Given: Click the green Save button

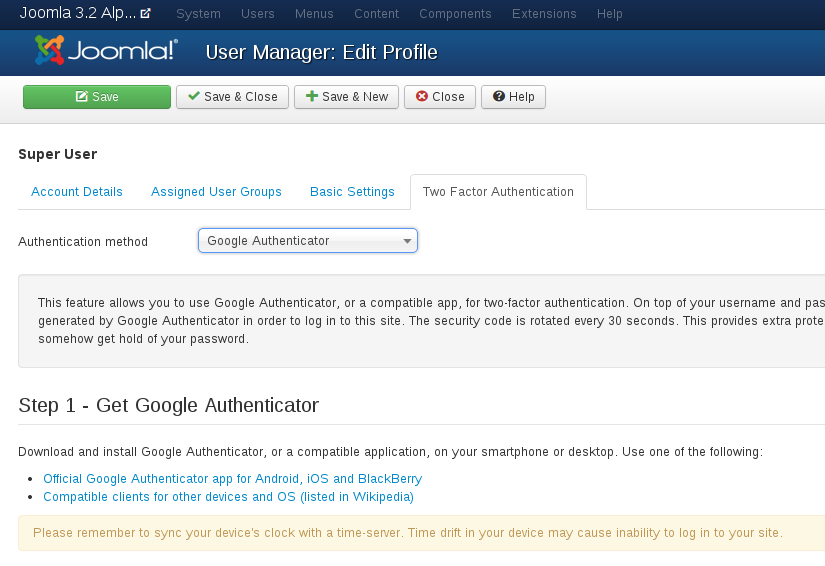Looking at the screenshot, I should pos(97,97).
